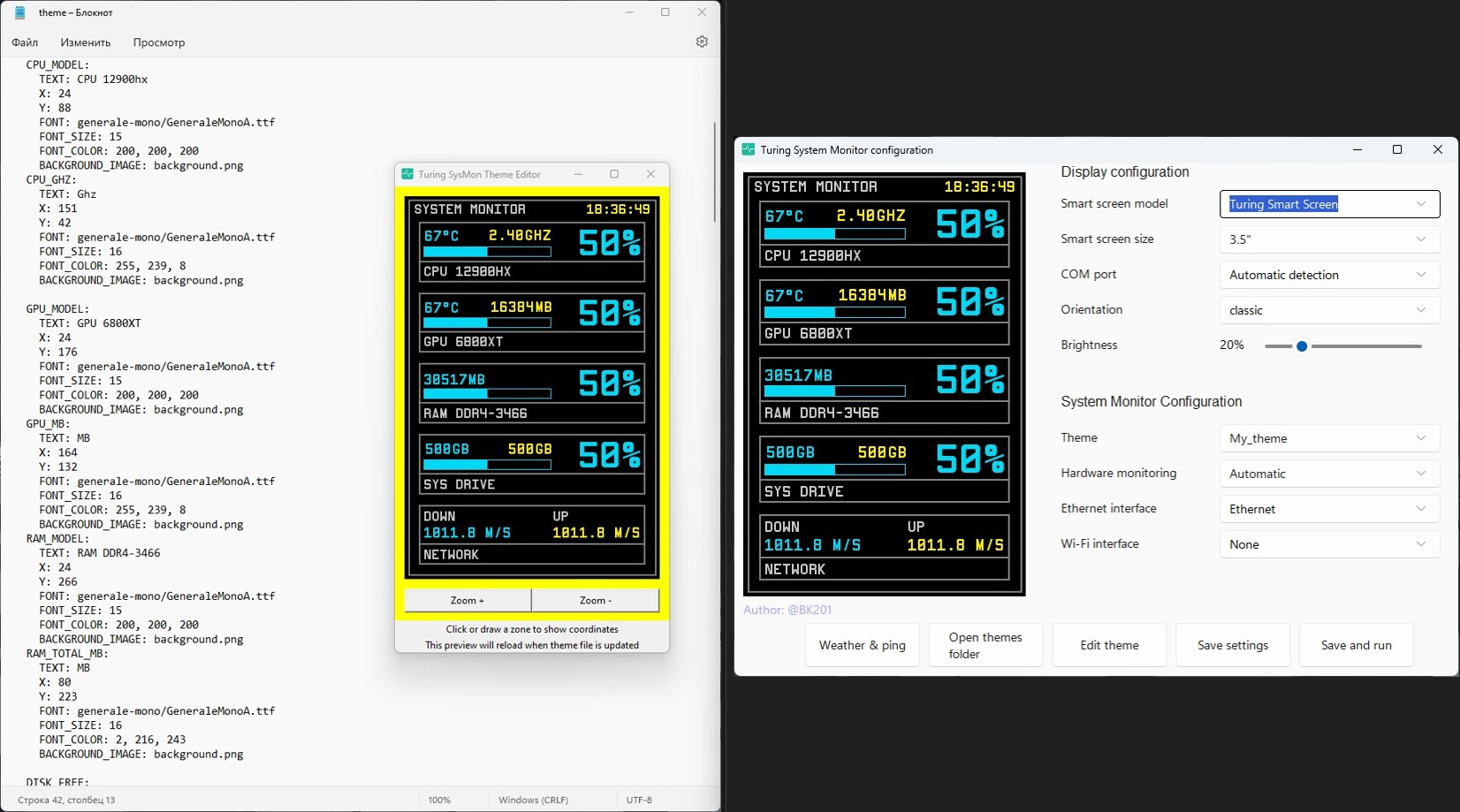The height and width of the screenshot is (812, 1460).
Task: Click Windows (CRLF) in Notepad status bar
Action: click(533, 800)
